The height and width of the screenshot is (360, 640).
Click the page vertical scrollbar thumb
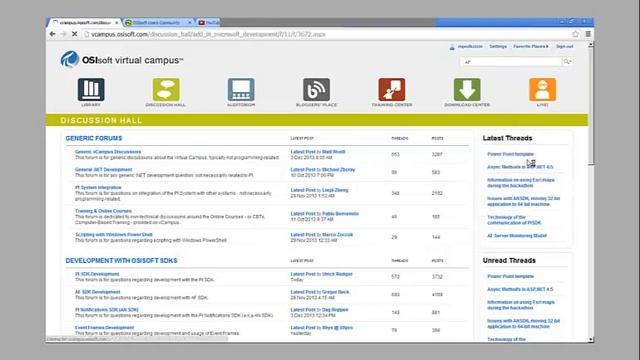point(591,107)
